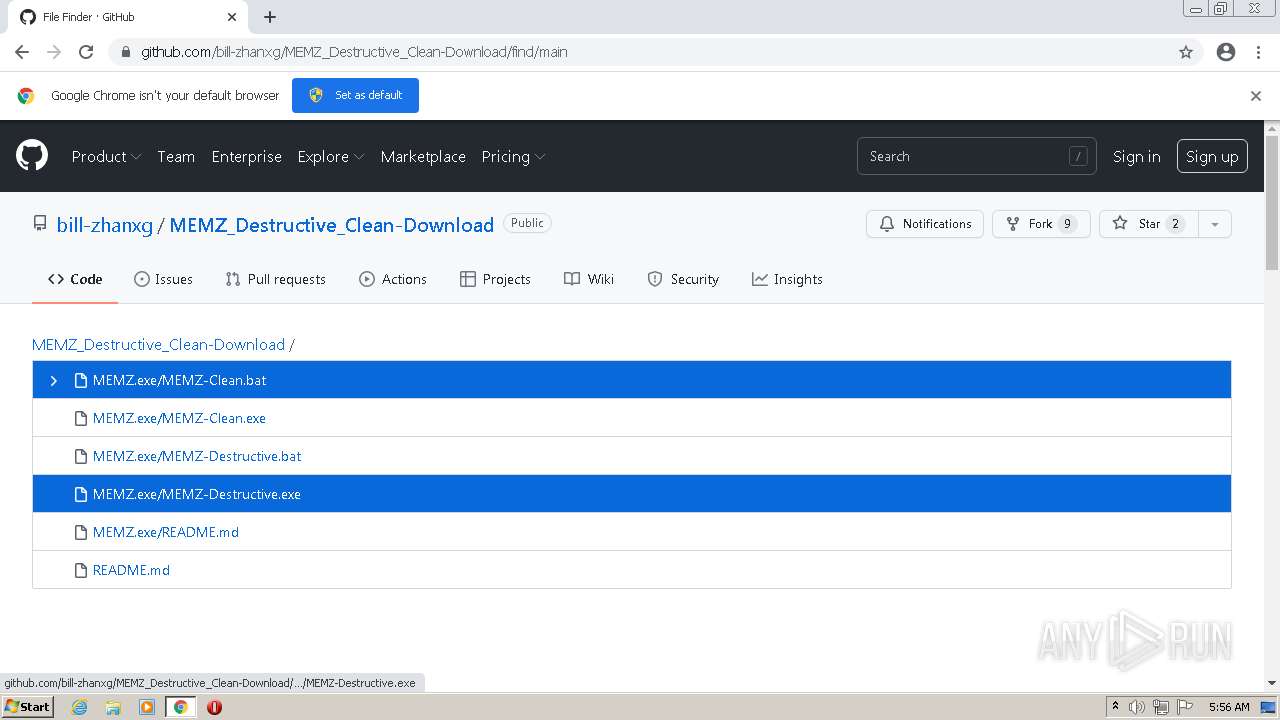Fork the repository

(1041, 224)
